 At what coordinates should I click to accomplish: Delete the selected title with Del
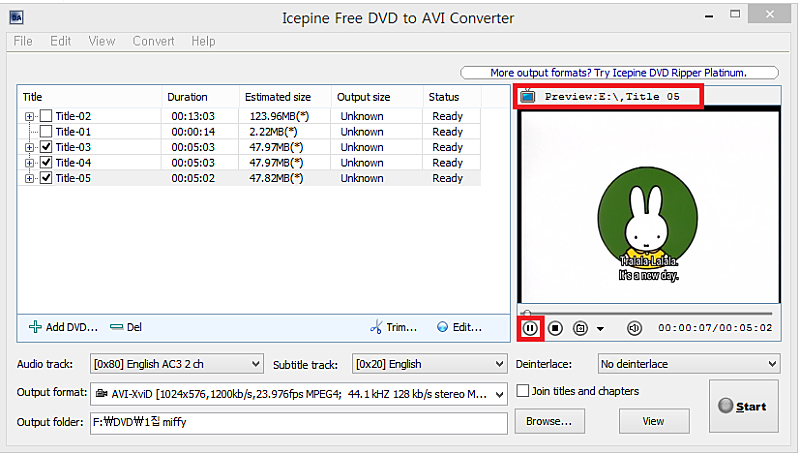[126, 327]
